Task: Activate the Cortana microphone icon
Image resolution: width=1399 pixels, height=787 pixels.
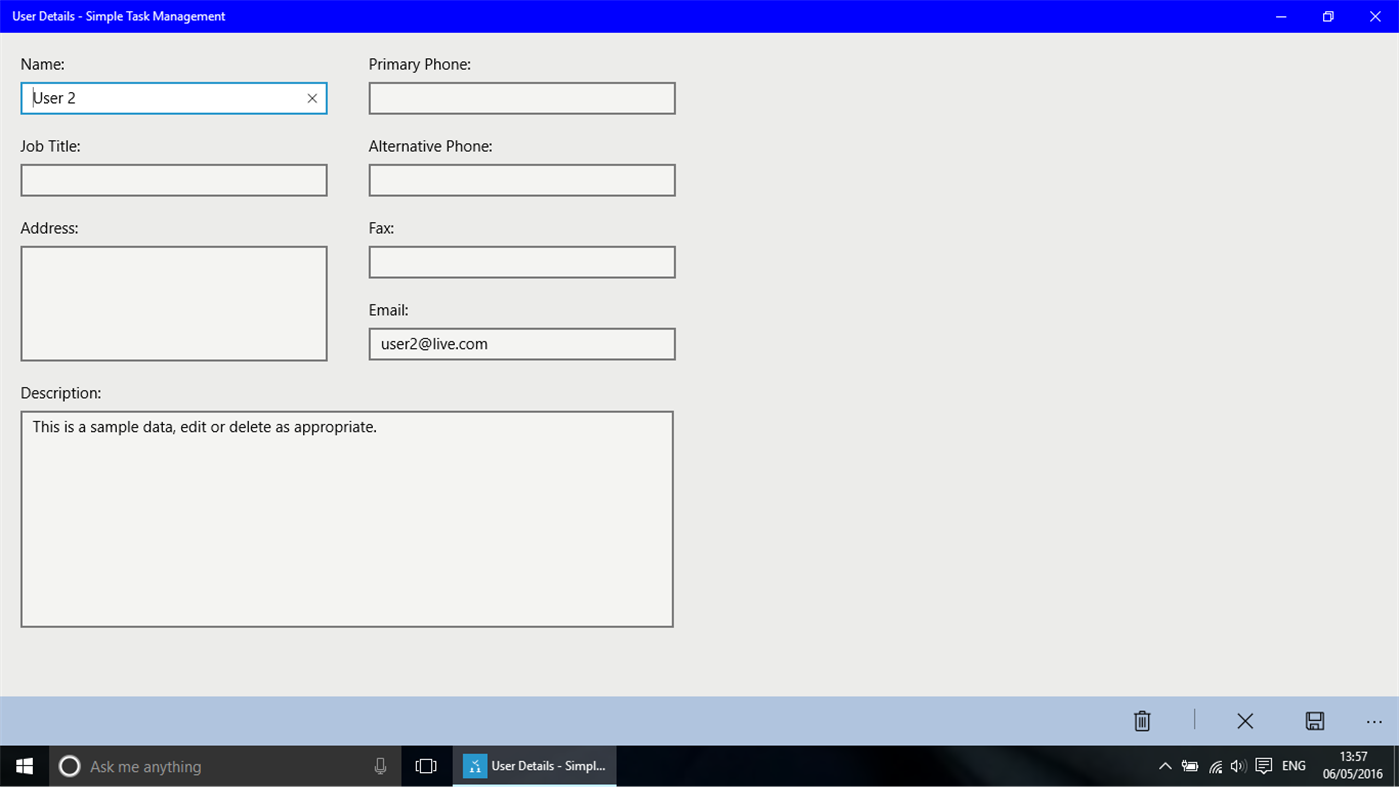Action: coord(380,766)
